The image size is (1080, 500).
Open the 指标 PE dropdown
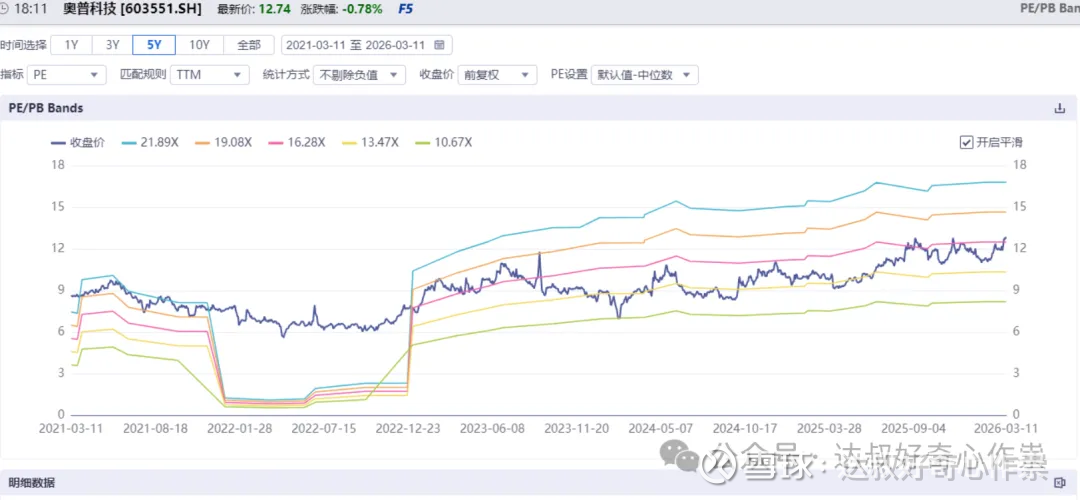(66, 75)
